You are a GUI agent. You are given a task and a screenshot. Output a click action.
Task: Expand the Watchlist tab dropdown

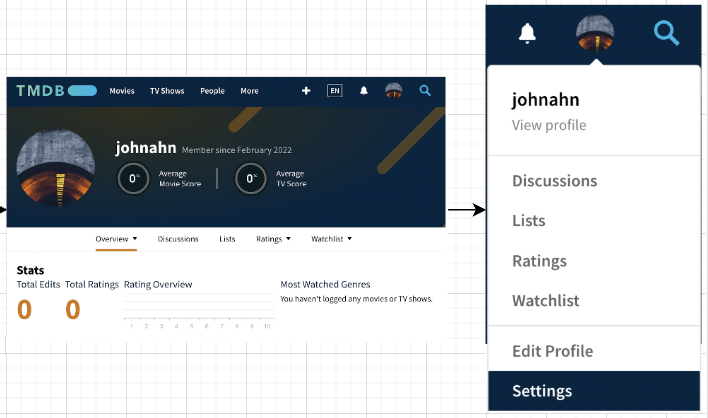[x=331, y=239]
